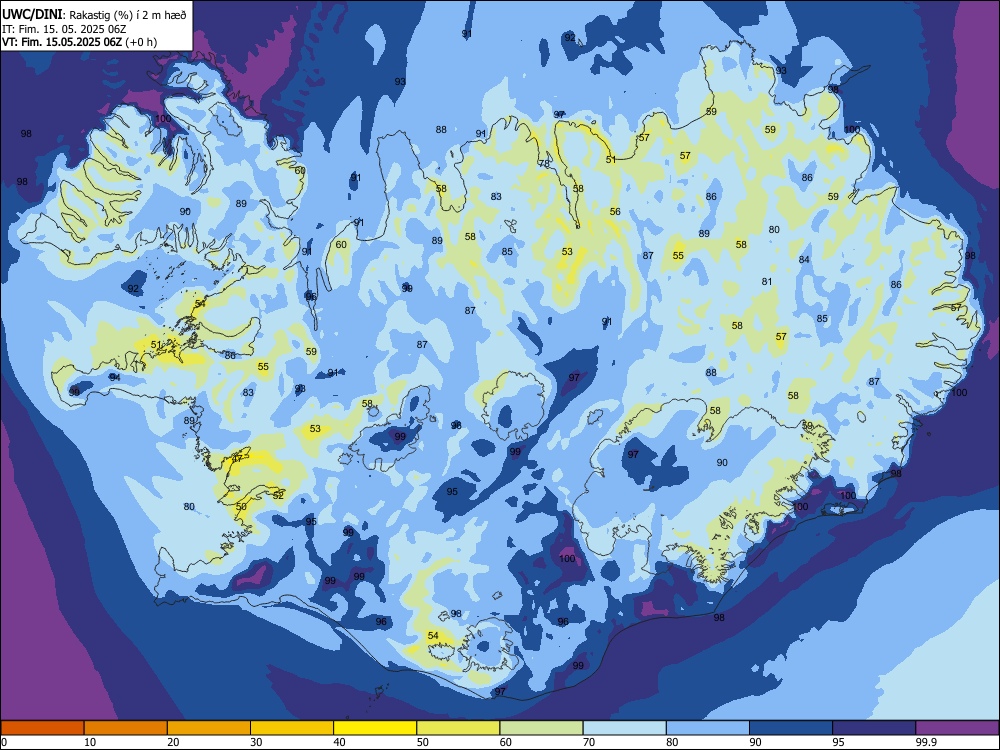Click the dark orange 0–10 legend swatch
This screenshot has height=750, width=1000.
[42, 728]
